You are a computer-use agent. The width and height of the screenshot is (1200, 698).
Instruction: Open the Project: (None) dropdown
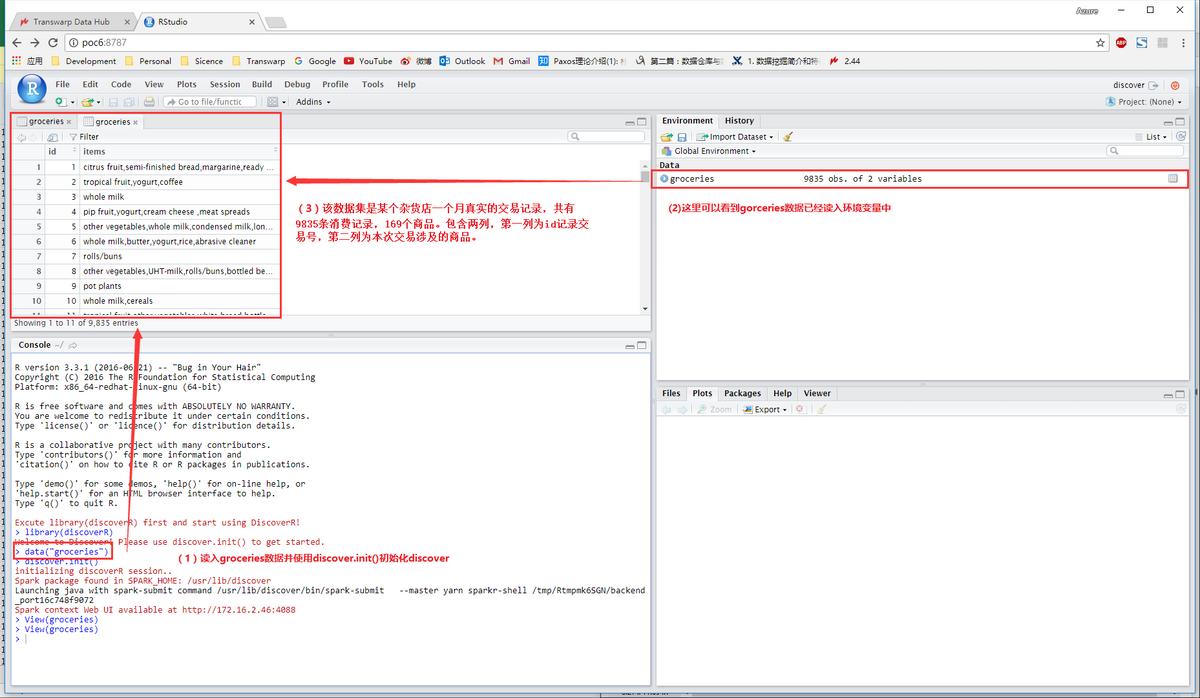(1144, 102)
